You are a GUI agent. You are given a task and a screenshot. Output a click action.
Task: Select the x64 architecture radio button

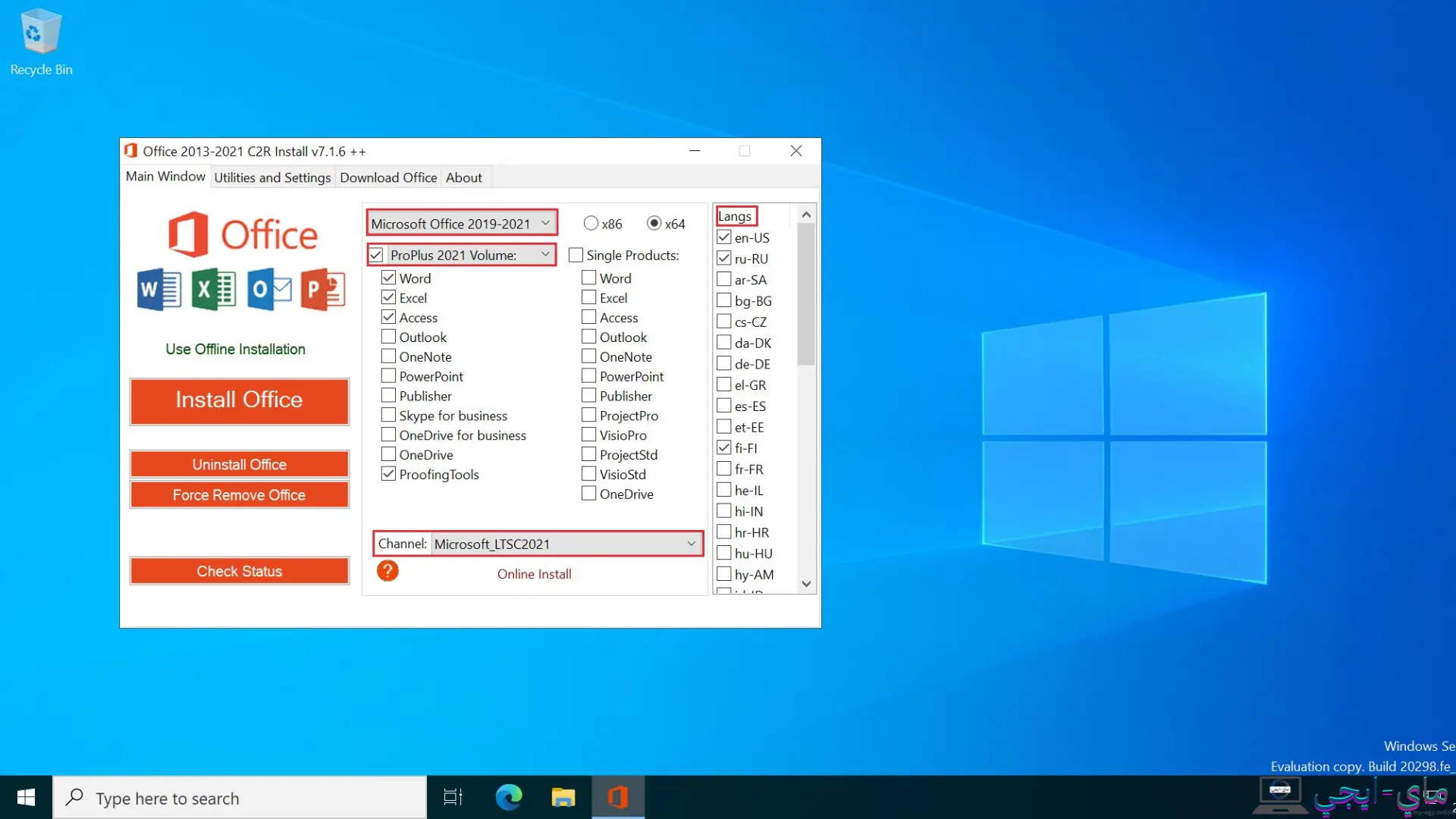pyautogui.click(x=654, y=224)
